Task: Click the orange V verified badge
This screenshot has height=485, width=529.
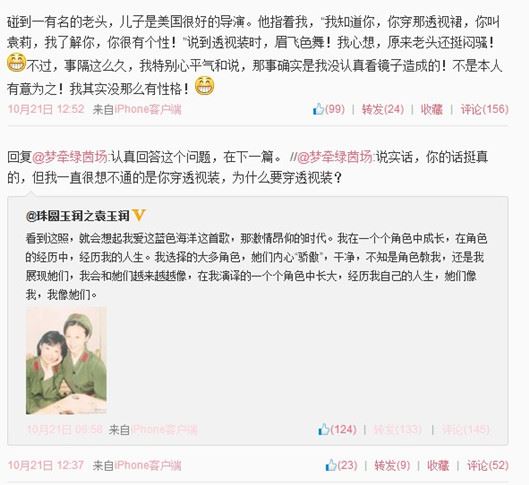Action: tap(139, 215)
